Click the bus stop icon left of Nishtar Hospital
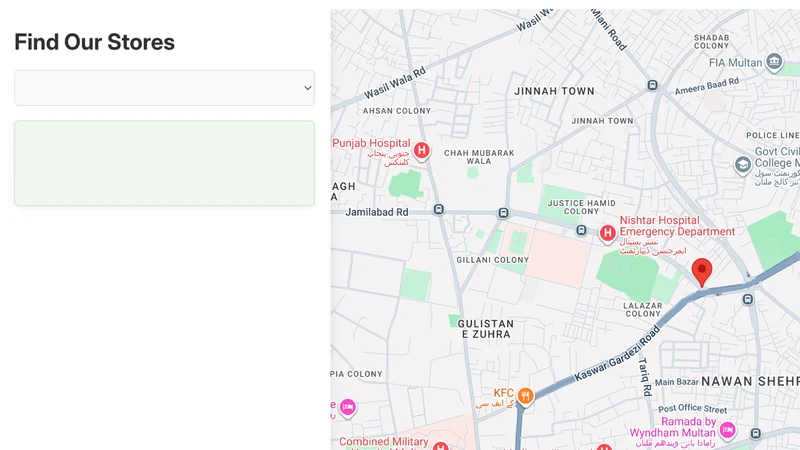Image resolution: width=800 pixels, height=450 pixels. [x=581, y=230]
